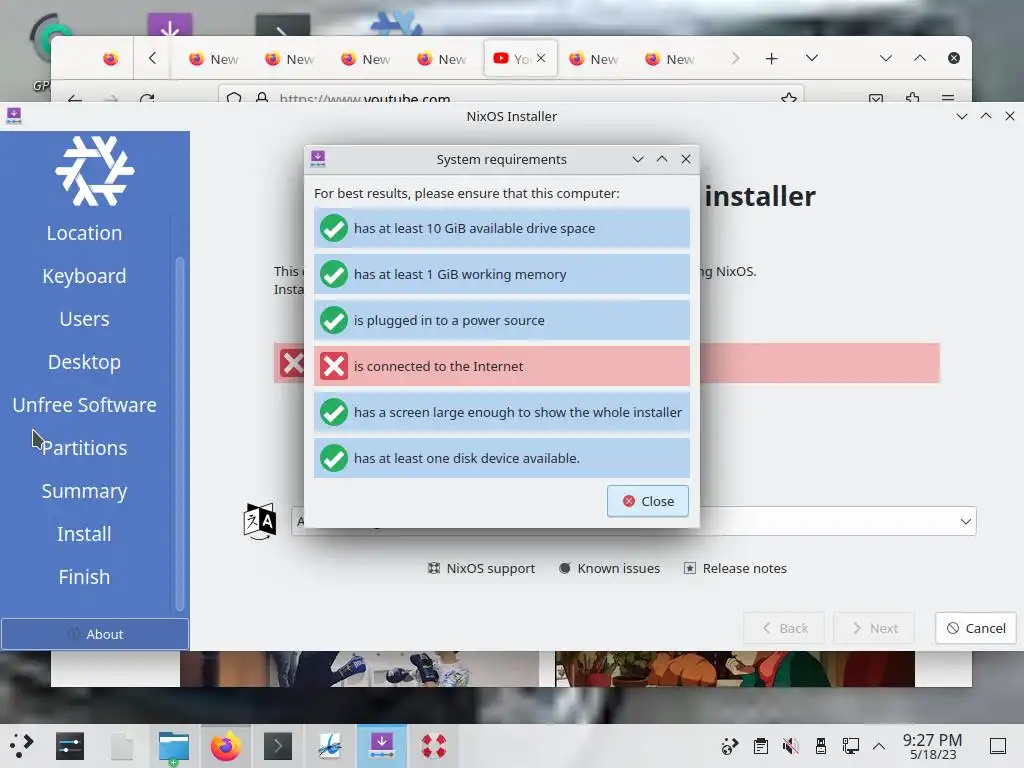The height and width of the screenshot is (768, 1024).
Task: Select the Partitions step in the sidebar
Action: (x=84, y=449)
